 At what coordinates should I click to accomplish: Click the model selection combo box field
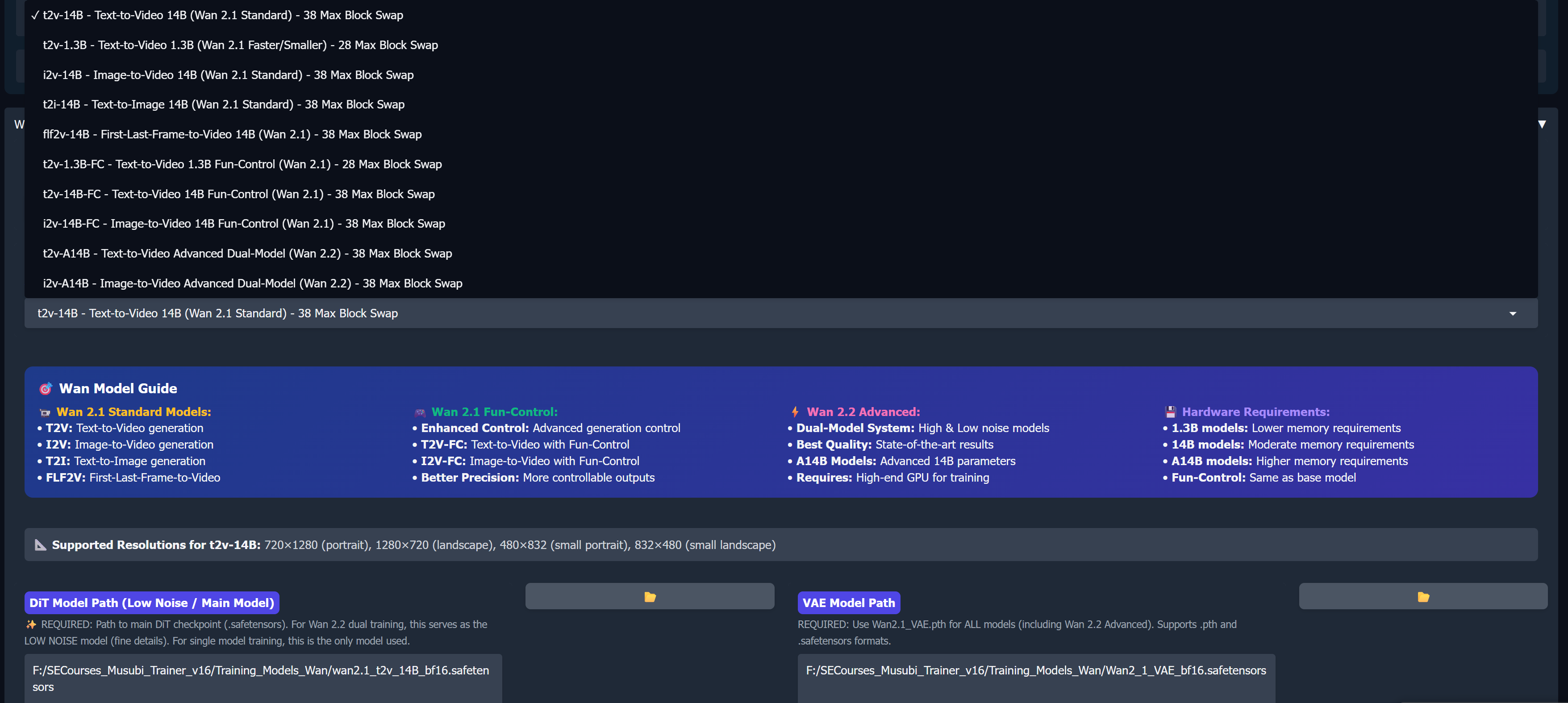[781, 313]
